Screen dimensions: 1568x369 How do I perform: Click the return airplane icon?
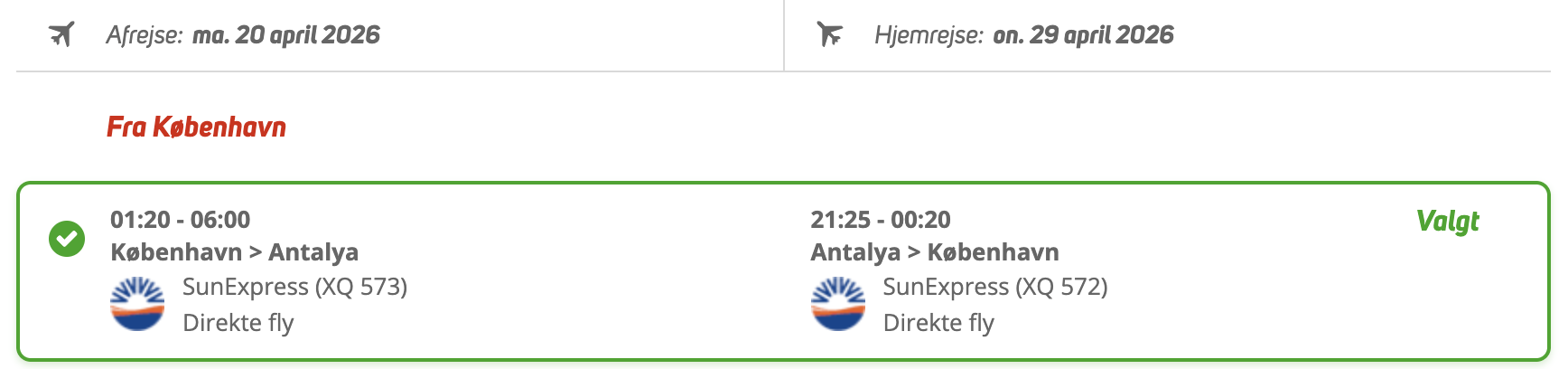click(829, 35)
